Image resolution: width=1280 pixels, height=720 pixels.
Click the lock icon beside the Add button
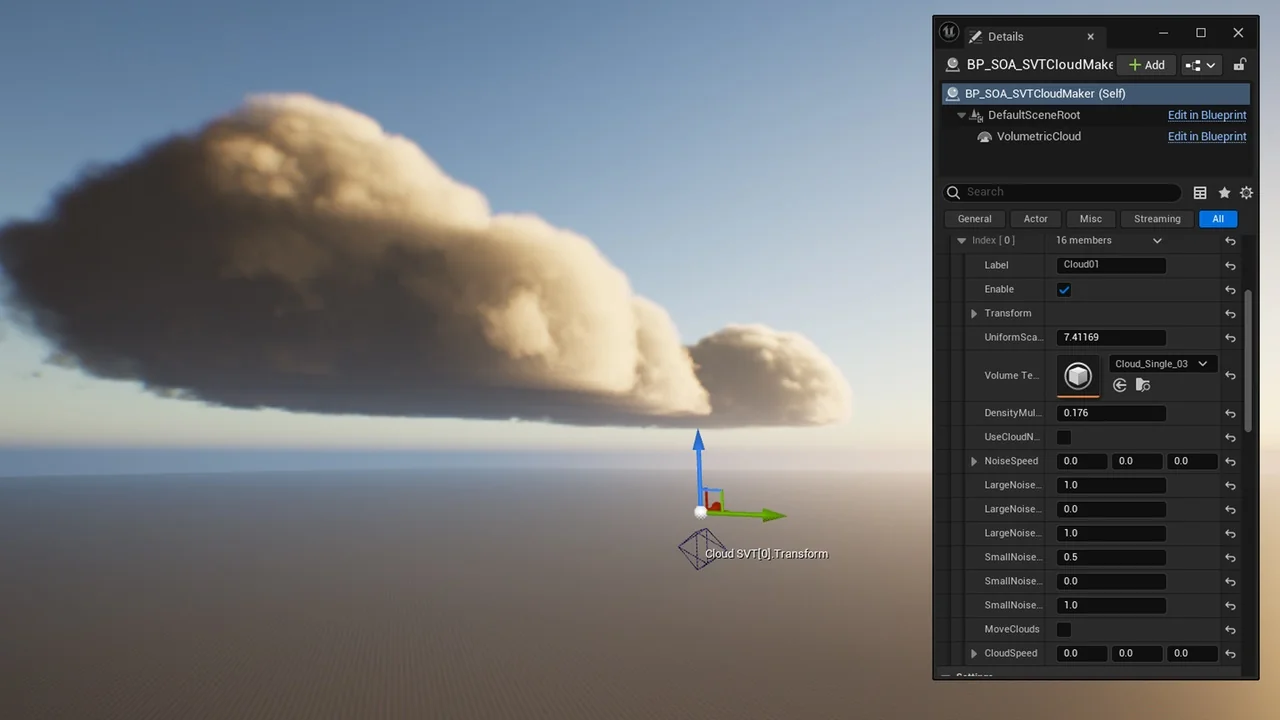(x=1239, y=64)
